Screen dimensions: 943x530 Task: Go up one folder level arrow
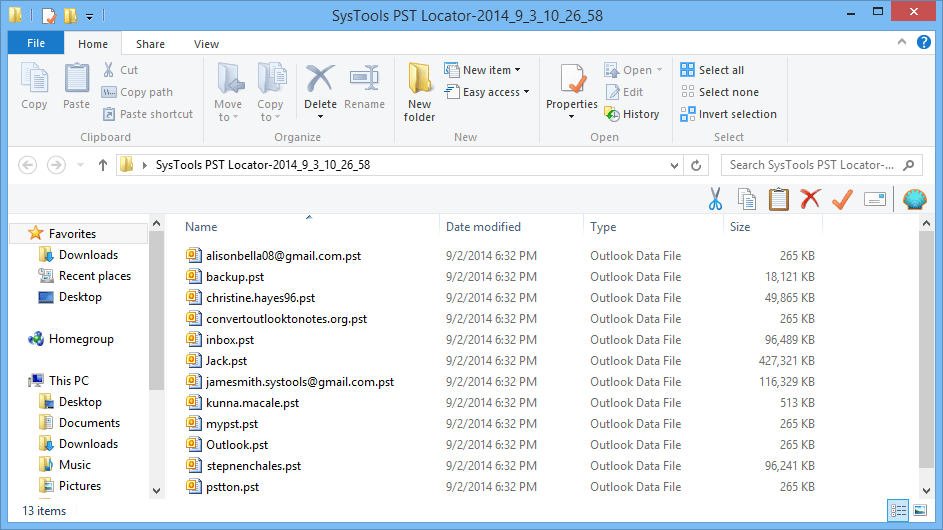(103, 165)
